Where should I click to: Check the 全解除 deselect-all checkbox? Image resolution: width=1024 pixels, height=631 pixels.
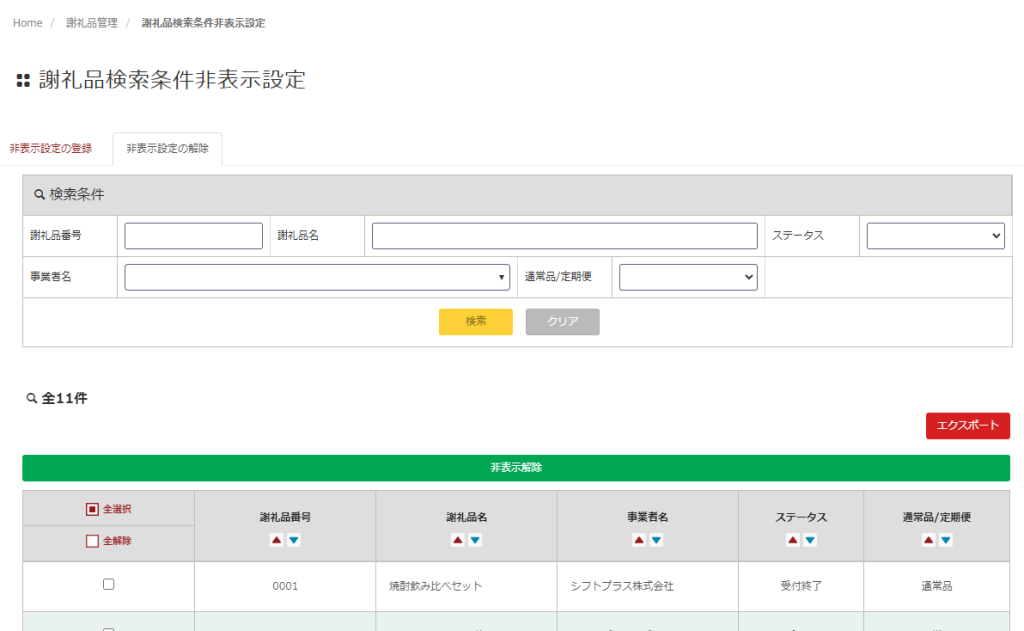[x=92, y=541]
